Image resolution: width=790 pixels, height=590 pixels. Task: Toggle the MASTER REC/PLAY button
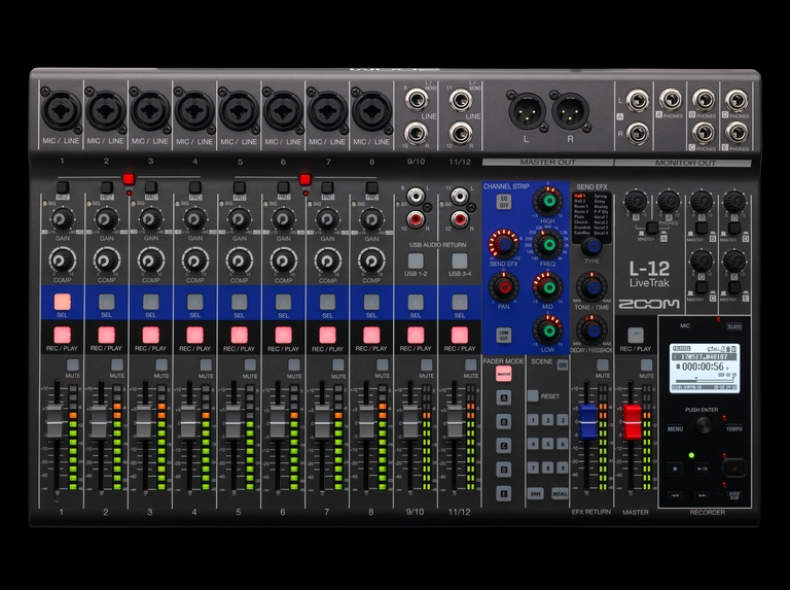point(635,335)
